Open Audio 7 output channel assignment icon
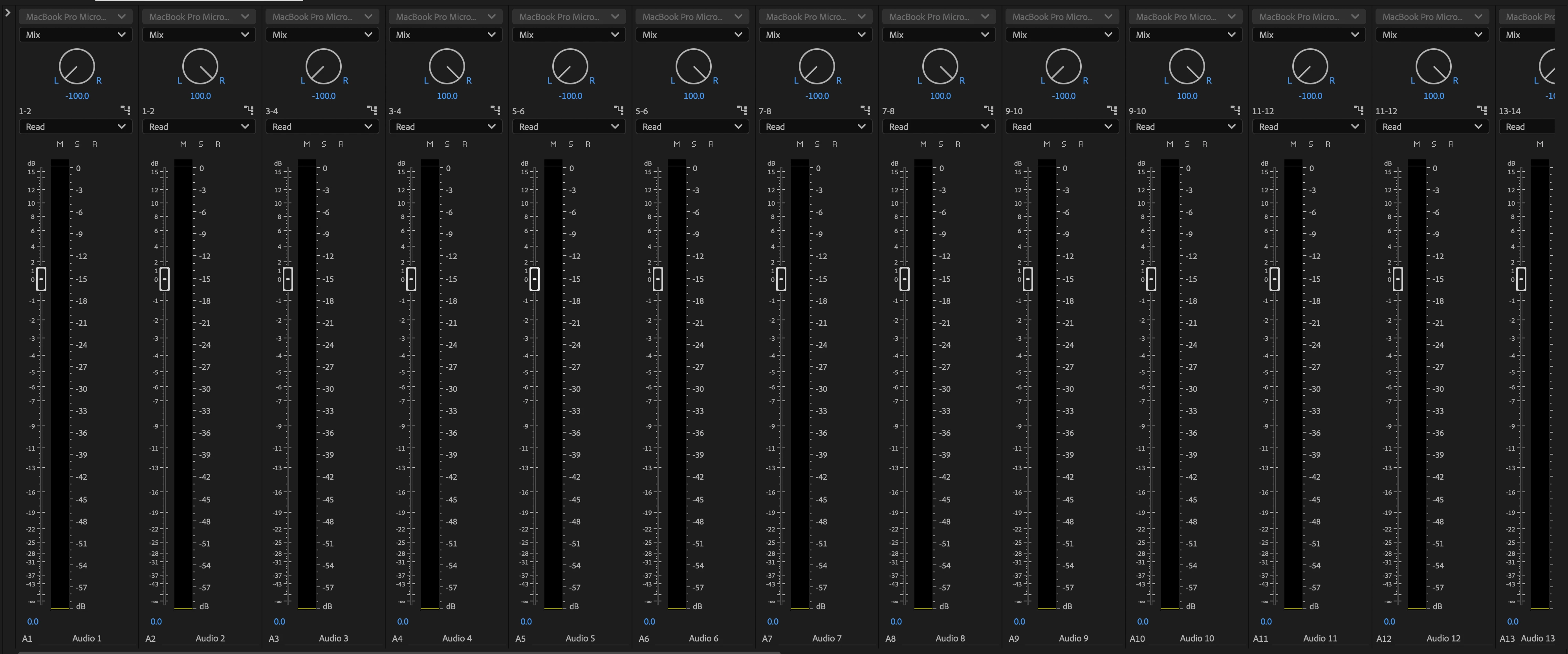1568x654 pixels. tap(866, 110)
